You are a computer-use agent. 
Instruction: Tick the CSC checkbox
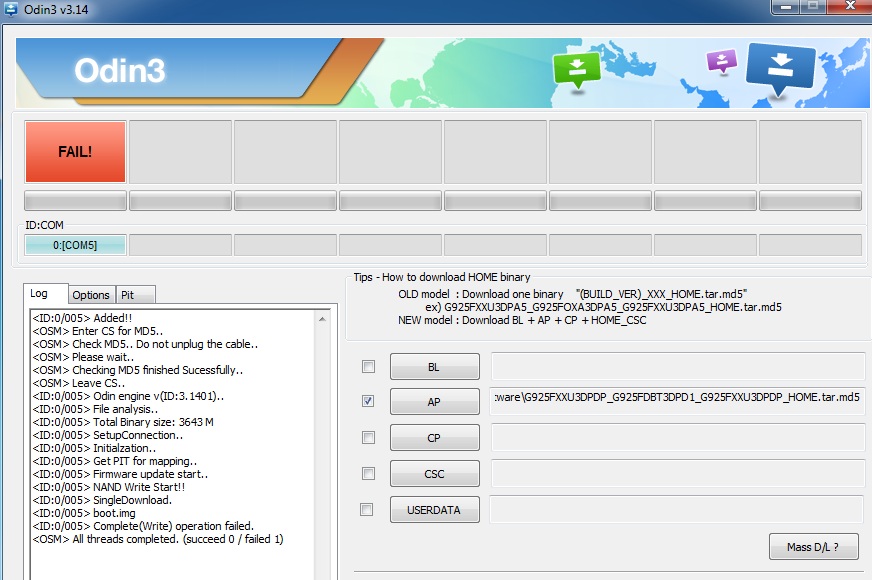(x=368, y=473)
